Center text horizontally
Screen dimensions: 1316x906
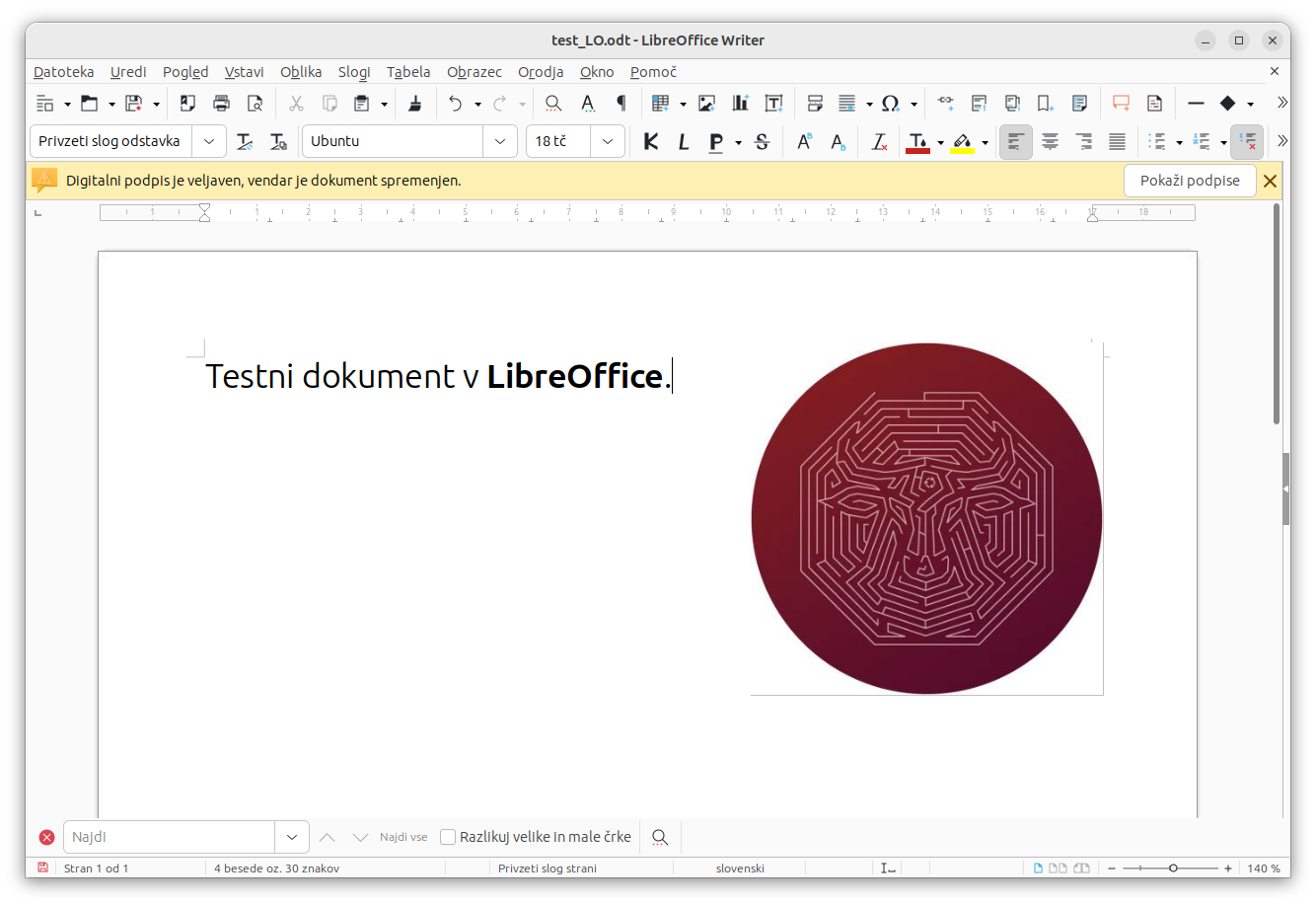(x=1050, y=142)
